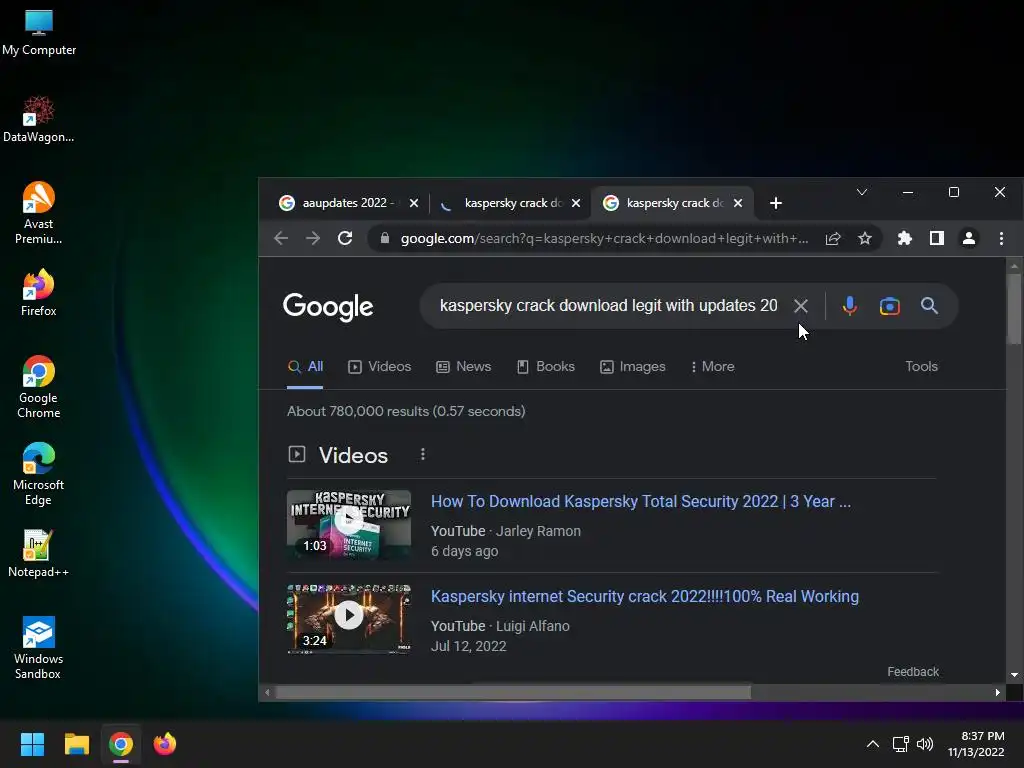Click horizontal scrollbar left arrow
This screenshot has width=1024, height=768.
click(x=266, y=692)
